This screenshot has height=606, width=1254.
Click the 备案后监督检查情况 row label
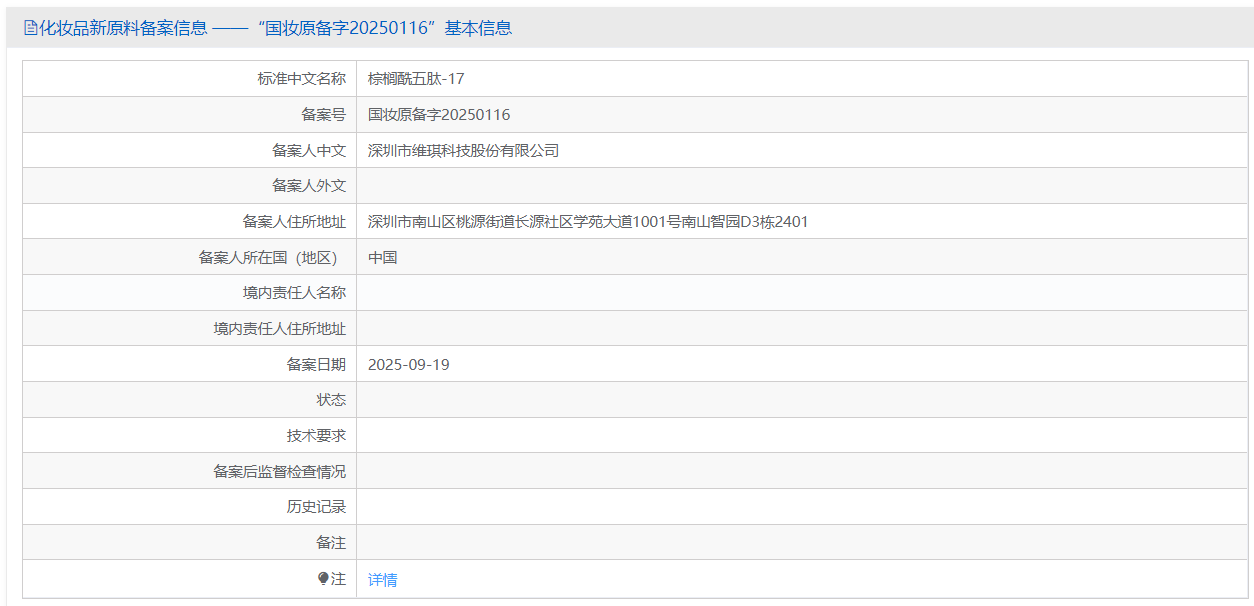[279, 472]
